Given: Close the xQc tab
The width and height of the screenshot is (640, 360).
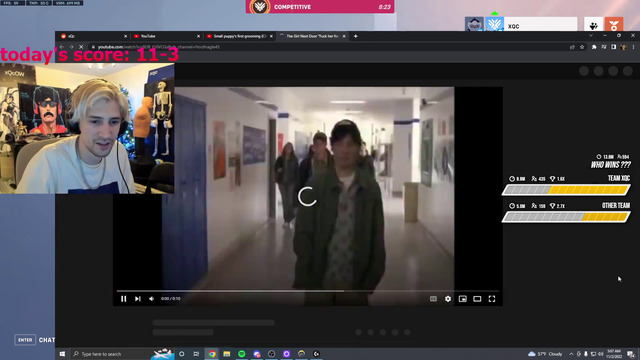Looking at the screenshot, I should (125, 36).
